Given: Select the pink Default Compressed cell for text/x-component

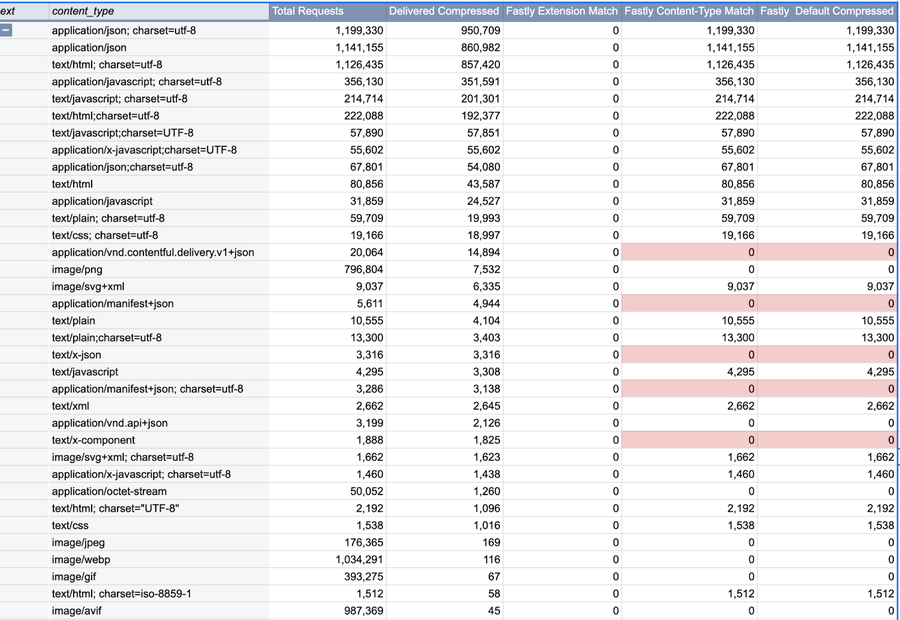Looking at the screenshot, I should pyautogui.click(x=828, y=440).
